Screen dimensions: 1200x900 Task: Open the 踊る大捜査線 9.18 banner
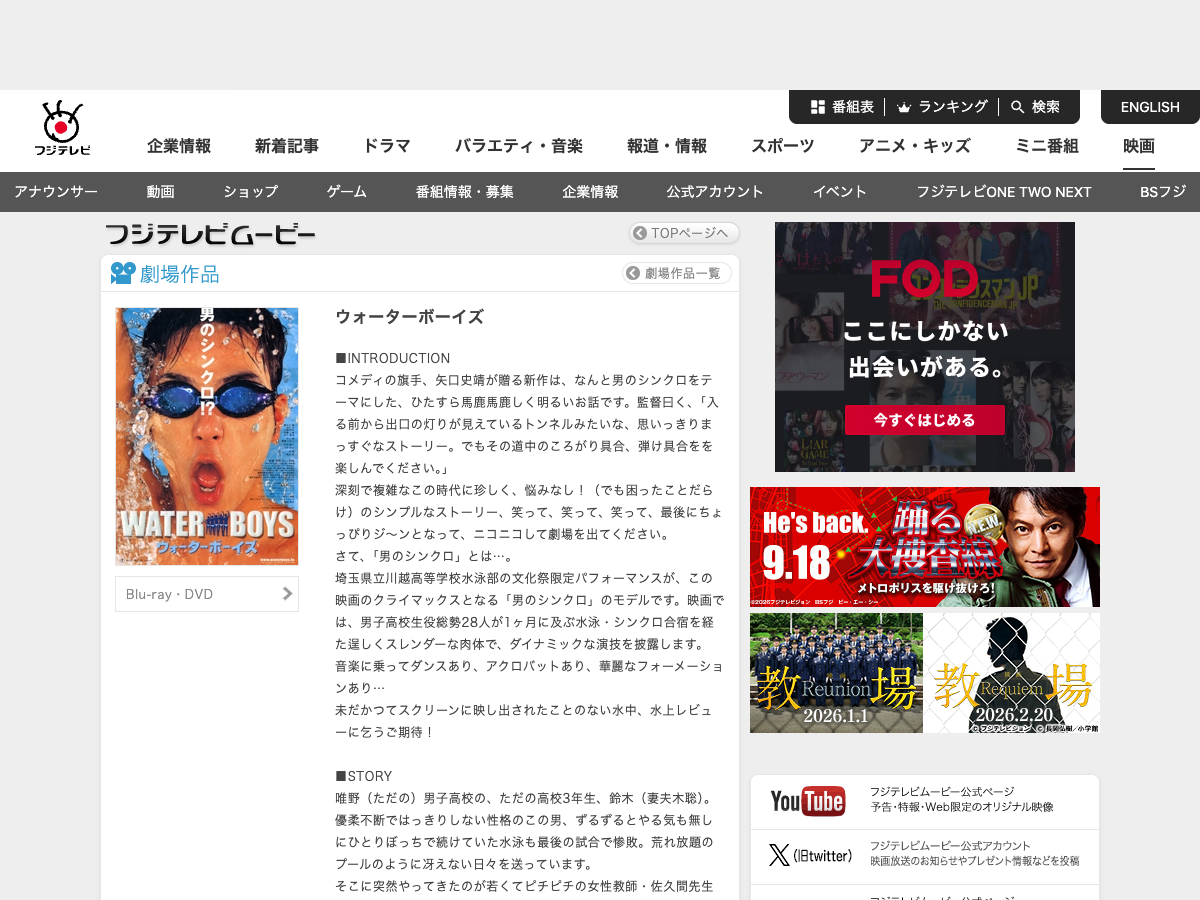[925, 547]
